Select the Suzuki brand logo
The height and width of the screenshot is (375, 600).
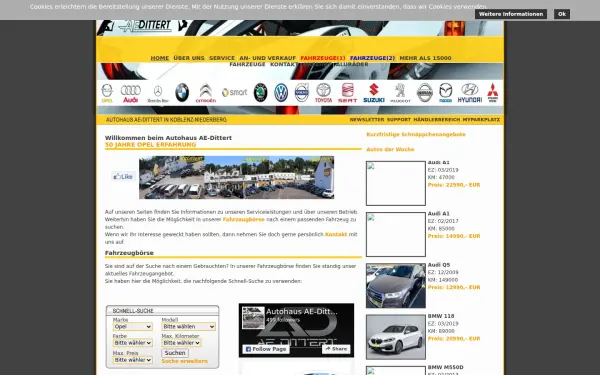point(374,93)
